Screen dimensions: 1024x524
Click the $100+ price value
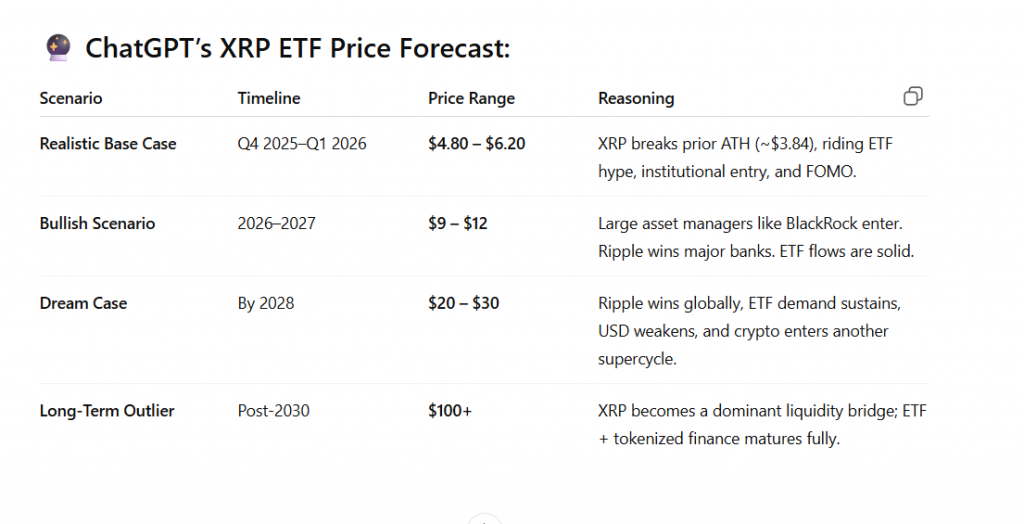[x=450, y=411]
